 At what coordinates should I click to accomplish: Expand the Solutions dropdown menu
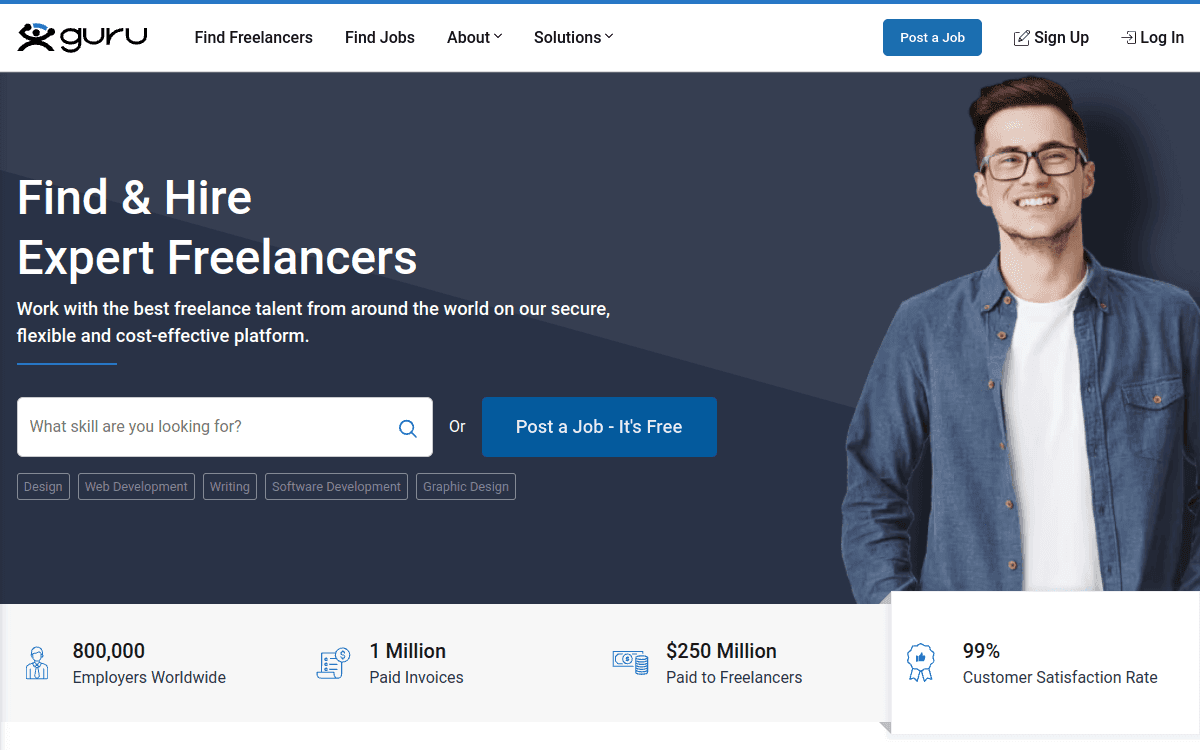click(x=573, y=37)
